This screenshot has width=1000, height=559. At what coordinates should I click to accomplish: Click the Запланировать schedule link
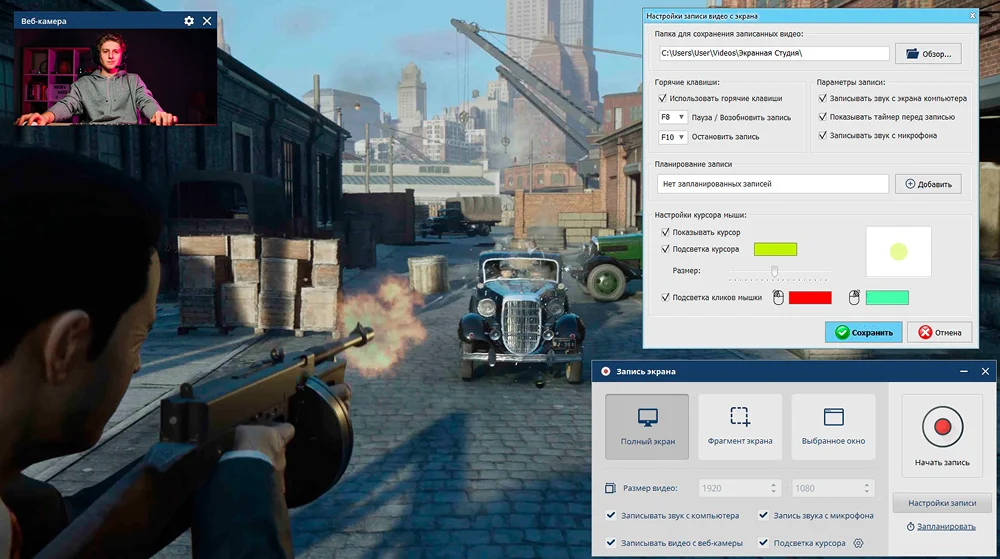coord(945,526)
